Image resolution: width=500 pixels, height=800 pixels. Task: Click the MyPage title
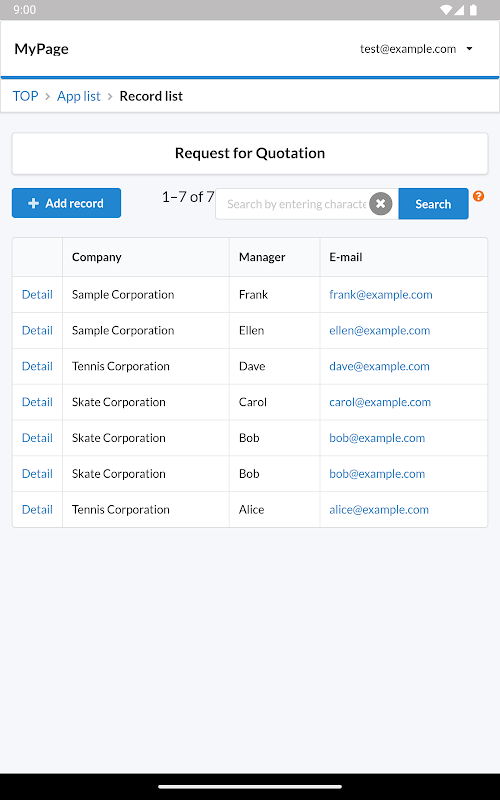41,49
